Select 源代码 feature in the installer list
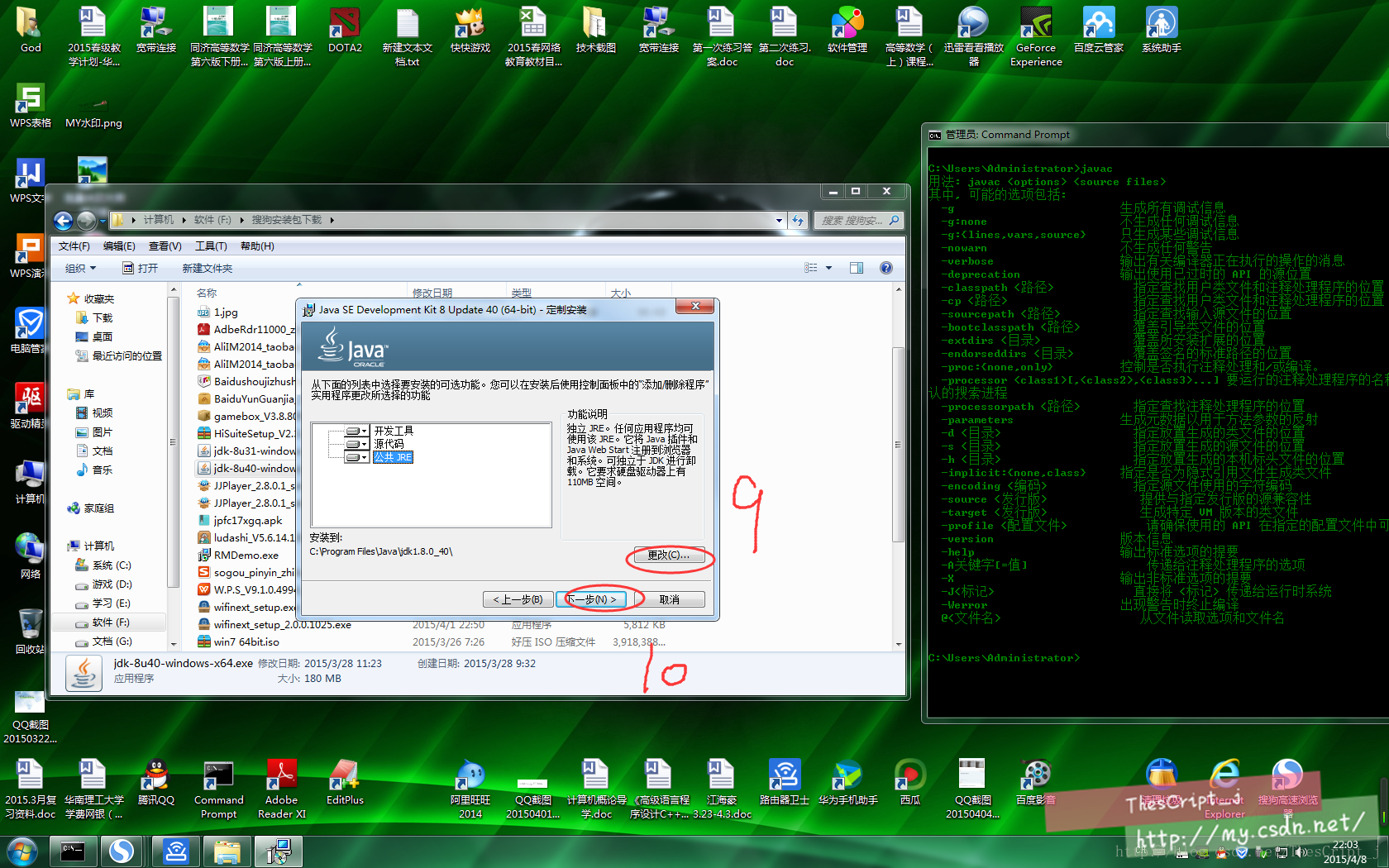 coord(389,444)
